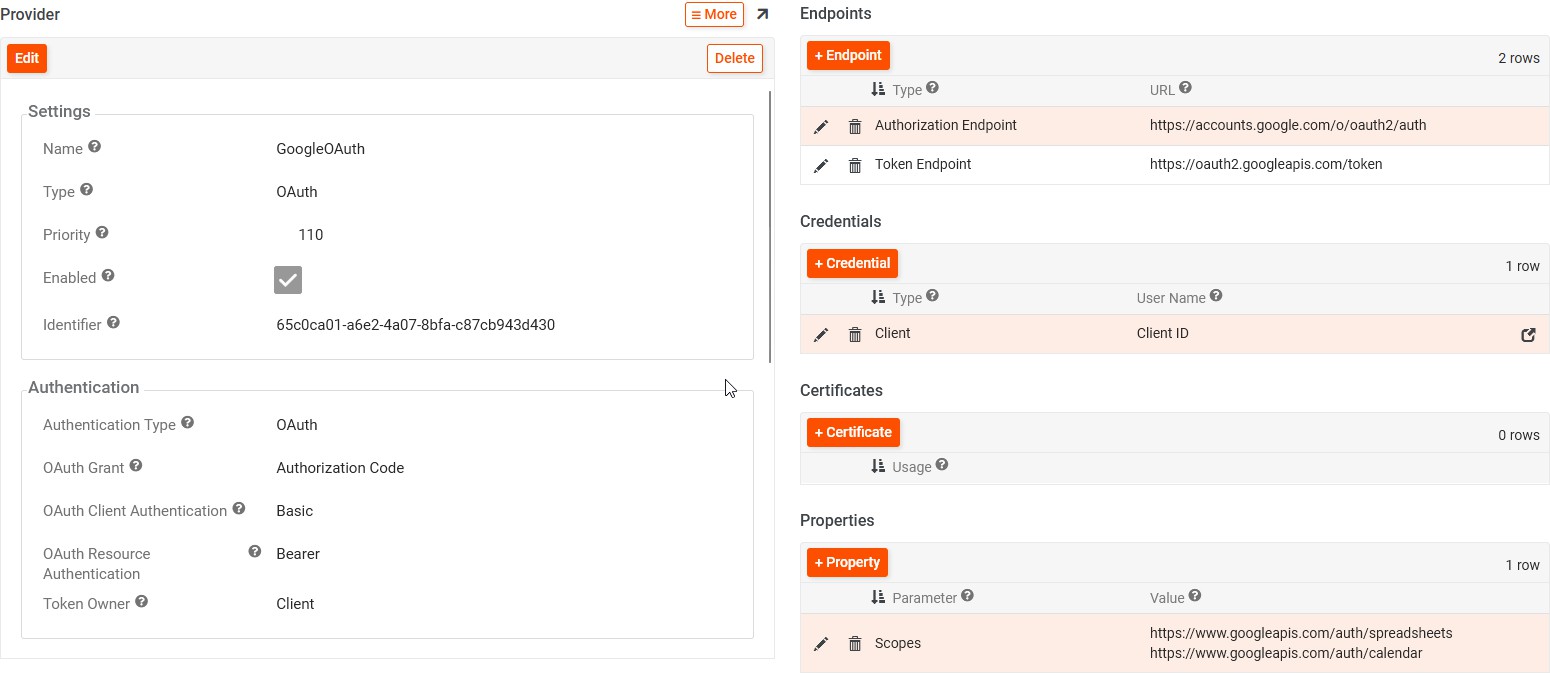Add a new Endpoint
The width and height of the screenshot is (1550, 673).
(x=847, y=56)
